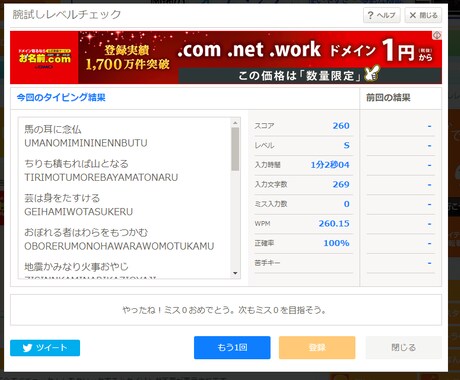Retry with the もう1回 button

[x=232, y=347]
